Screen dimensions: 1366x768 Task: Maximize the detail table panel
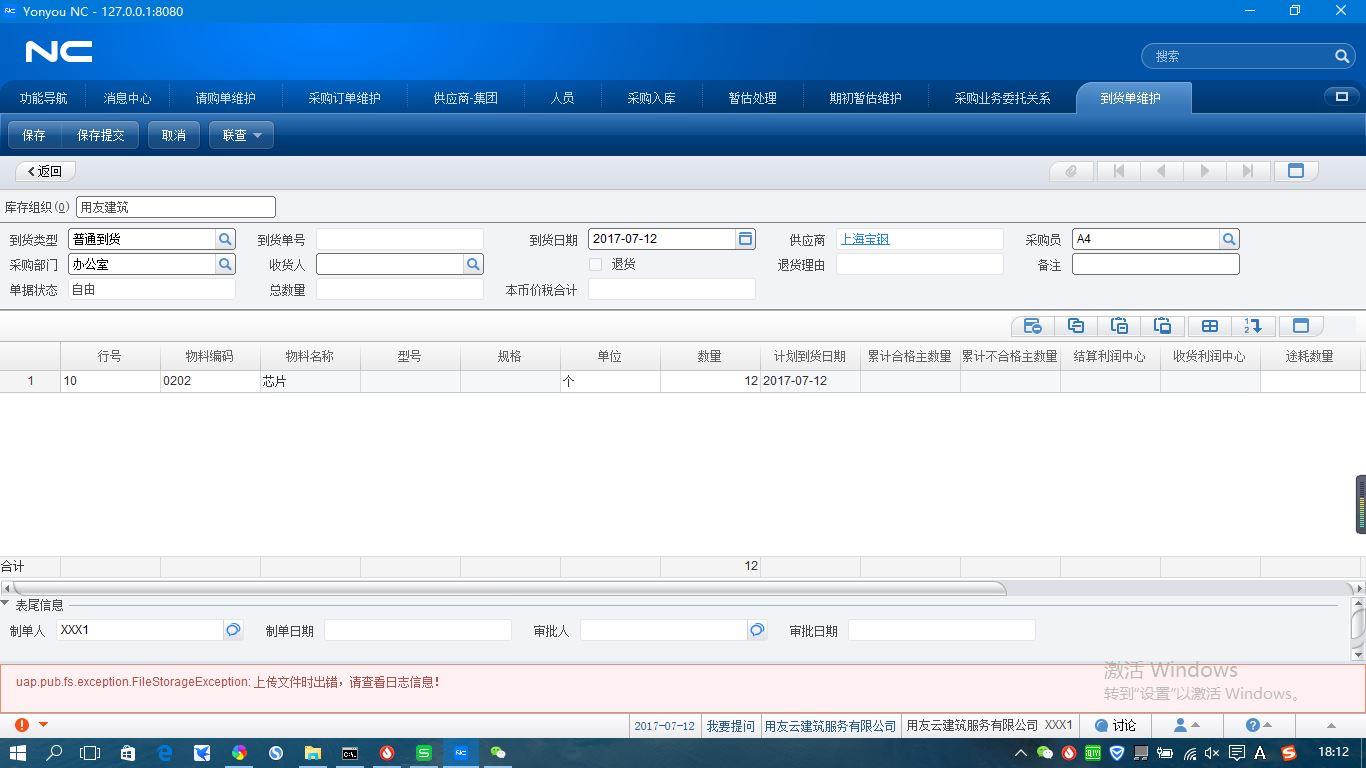pyautogui.click(x=1301, y=326)
